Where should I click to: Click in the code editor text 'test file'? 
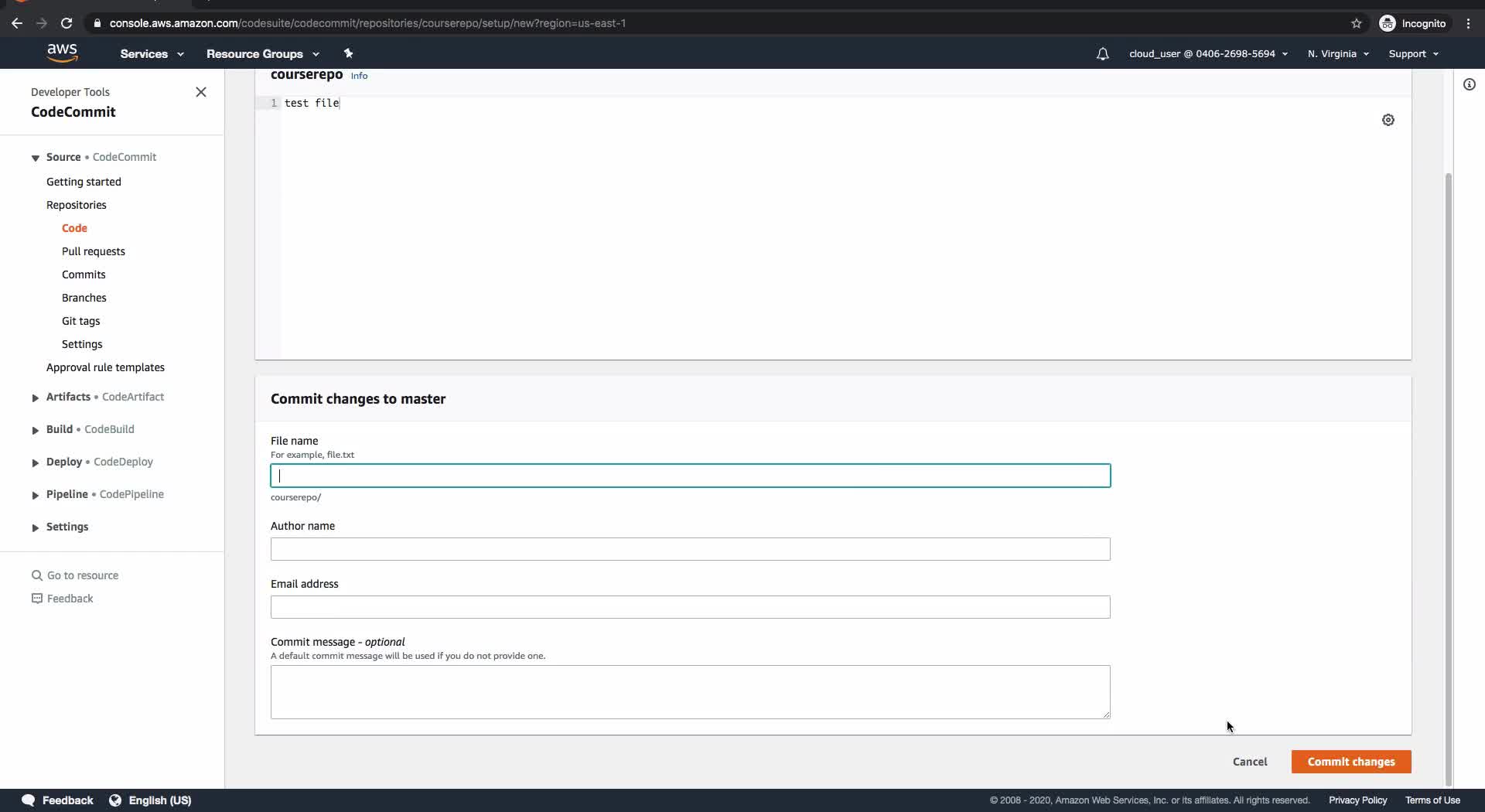tap(312, 103)
